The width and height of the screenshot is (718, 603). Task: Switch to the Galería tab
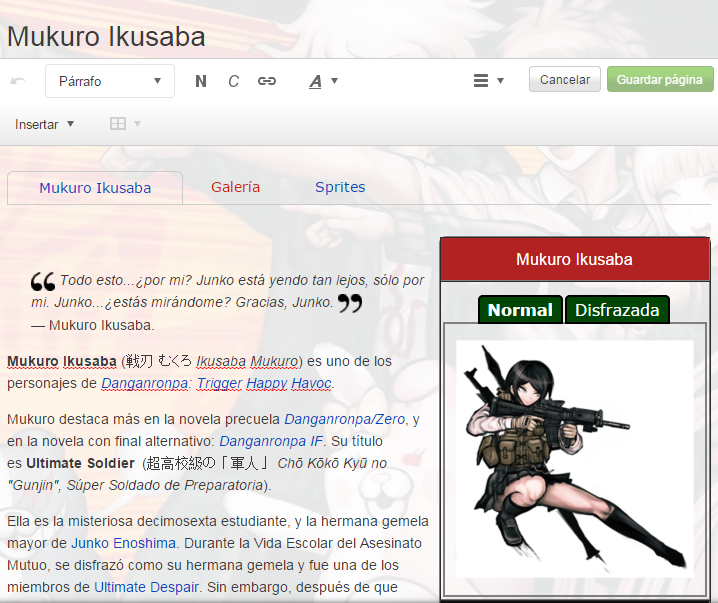tap(235, 187)
